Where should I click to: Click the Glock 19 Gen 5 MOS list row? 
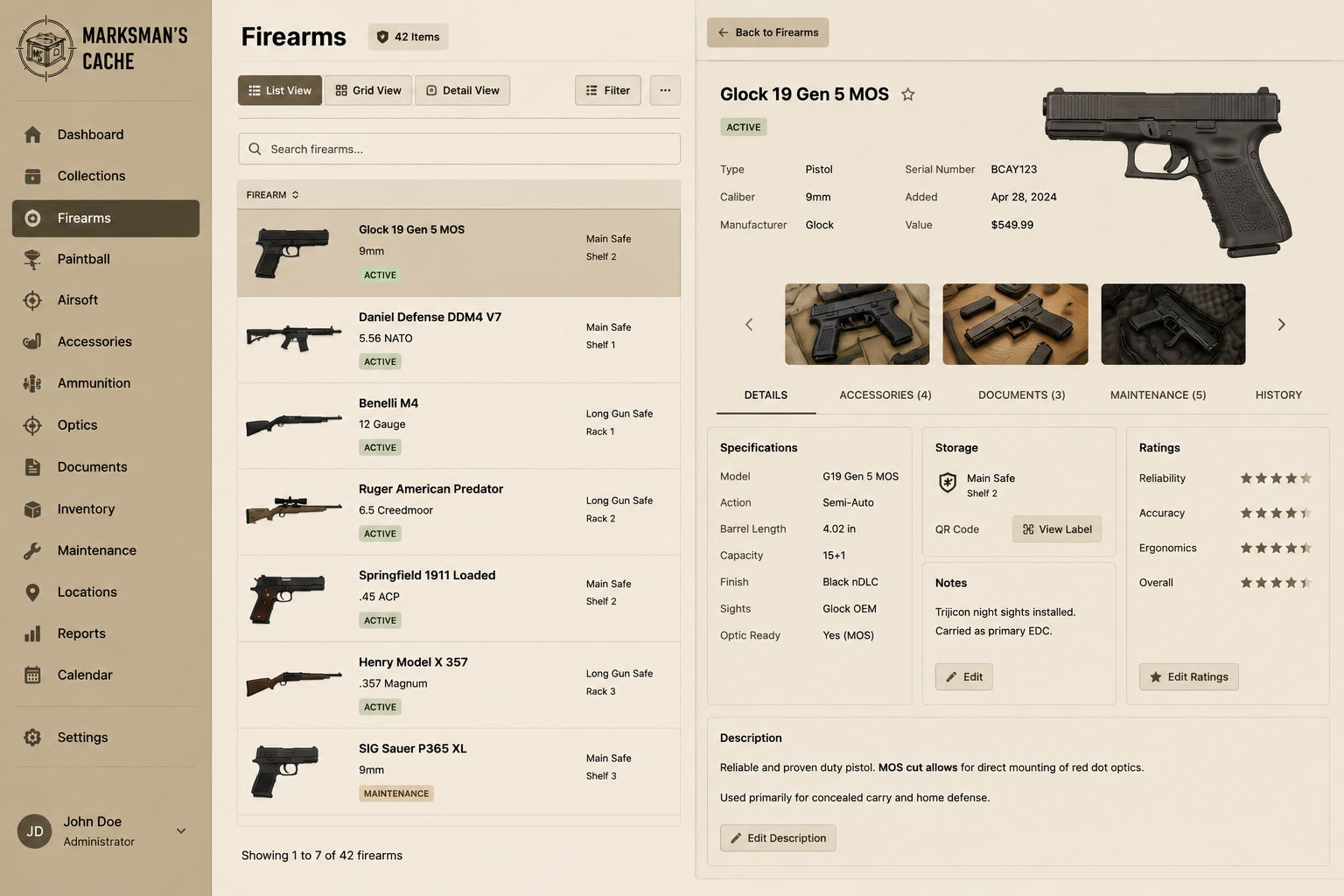point(458,253)
